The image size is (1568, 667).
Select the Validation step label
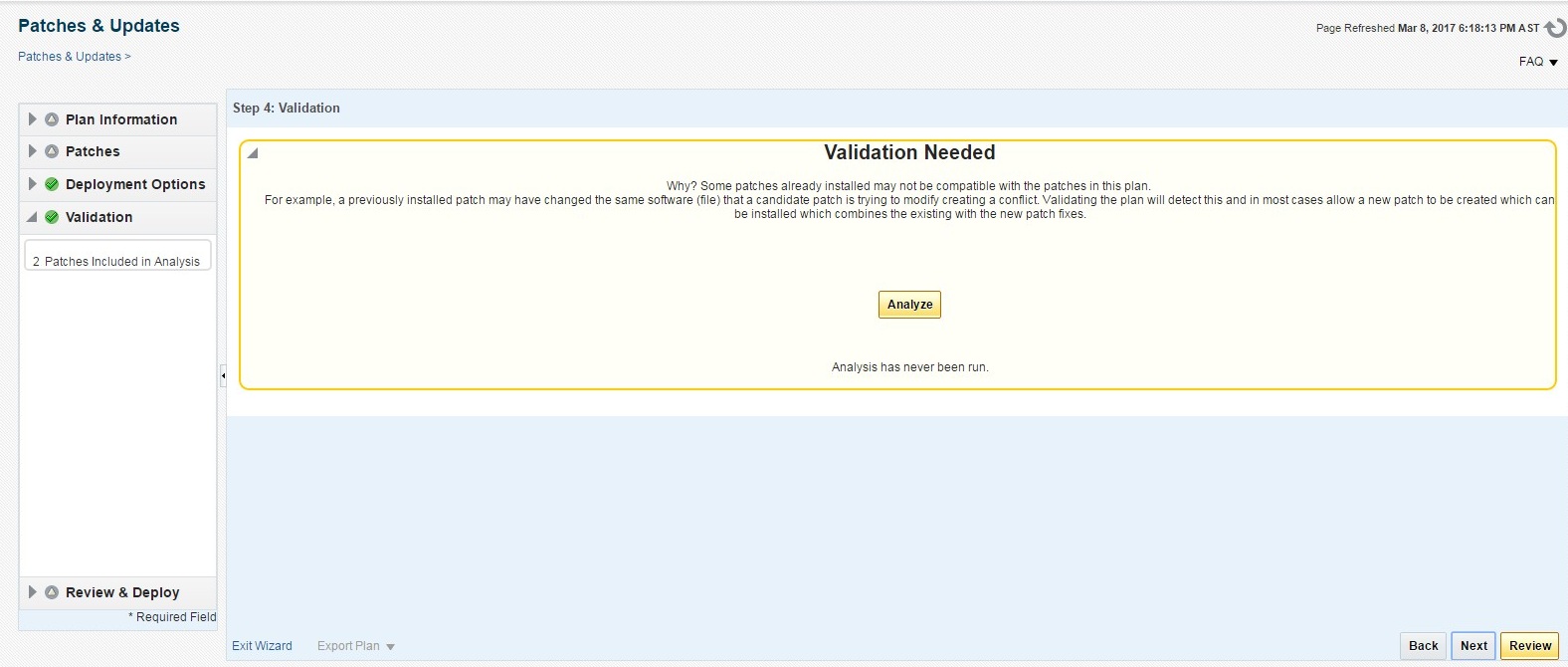point(98,217)
